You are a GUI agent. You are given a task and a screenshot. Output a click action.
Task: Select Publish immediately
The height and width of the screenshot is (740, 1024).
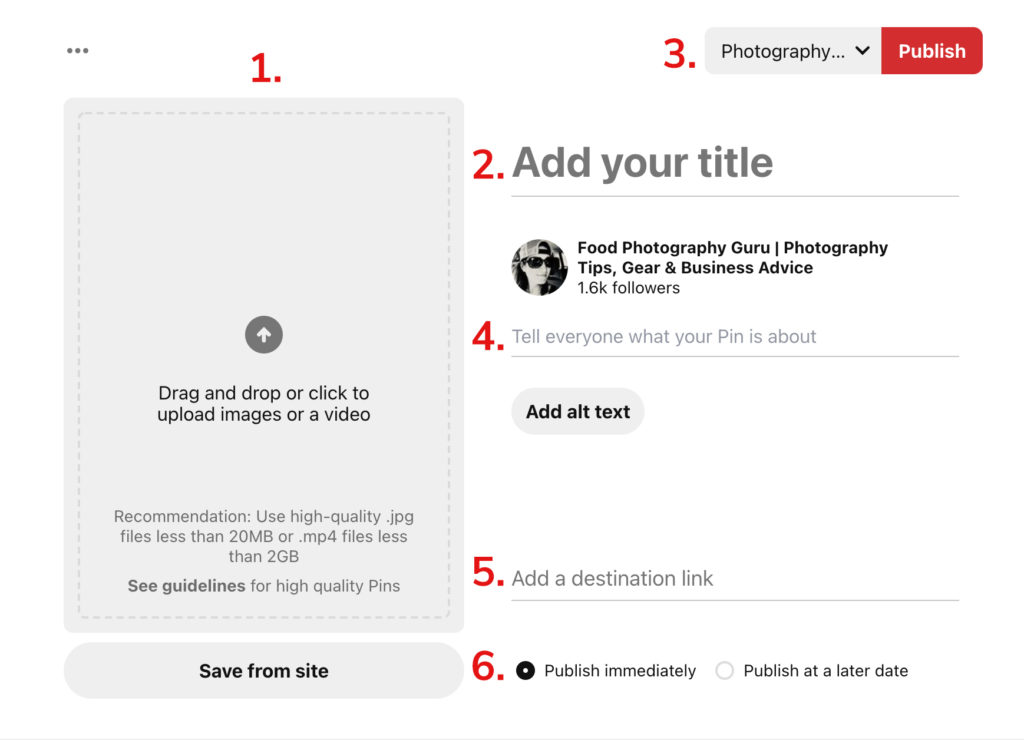click(525, 670)
